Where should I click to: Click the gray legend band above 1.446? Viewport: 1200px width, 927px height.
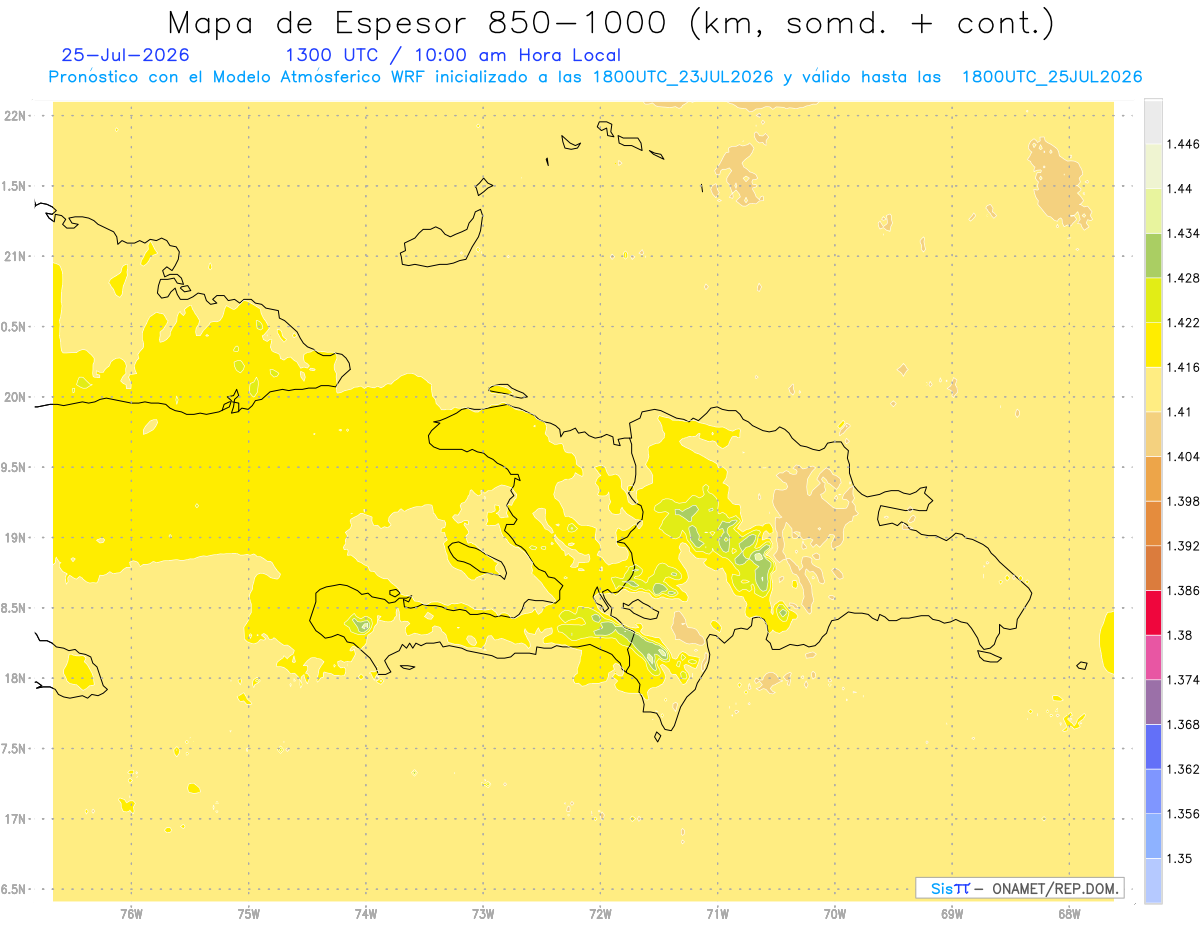click(1152, 121)
